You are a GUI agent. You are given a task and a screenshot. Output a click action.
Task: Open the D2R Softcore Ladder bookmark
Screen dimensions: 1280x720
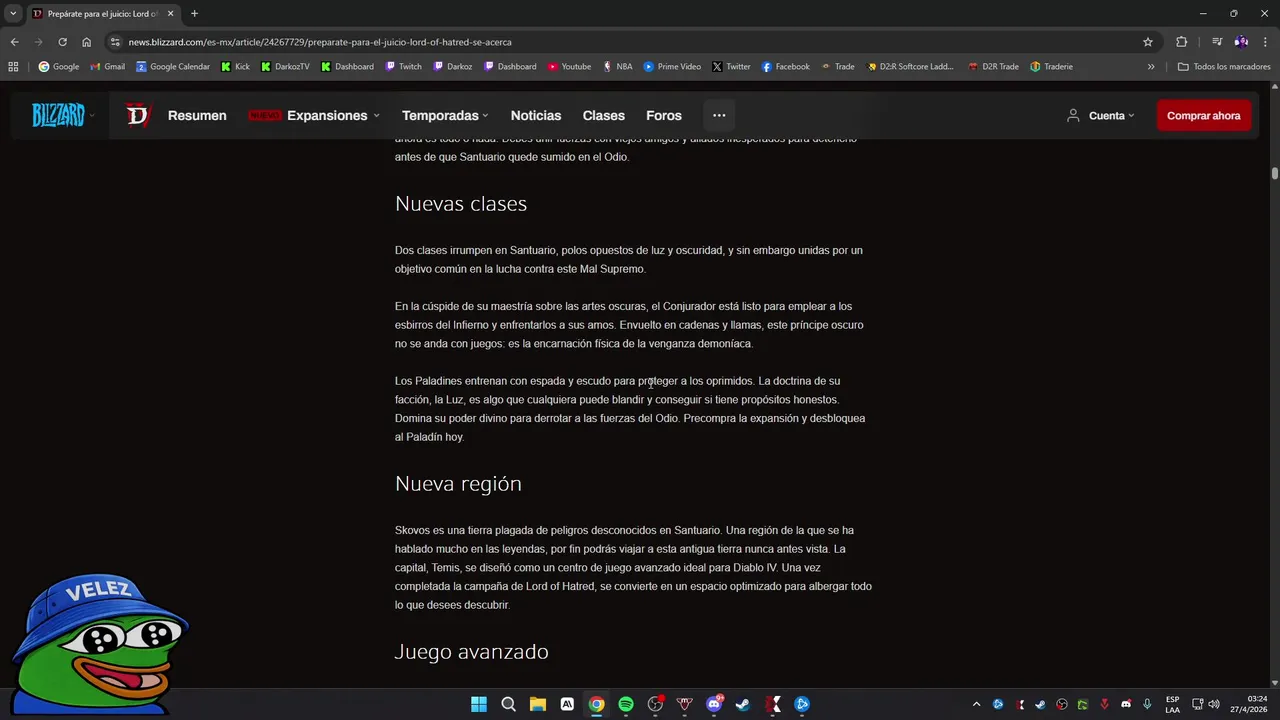pyautogui.click(x=910, y=67)
